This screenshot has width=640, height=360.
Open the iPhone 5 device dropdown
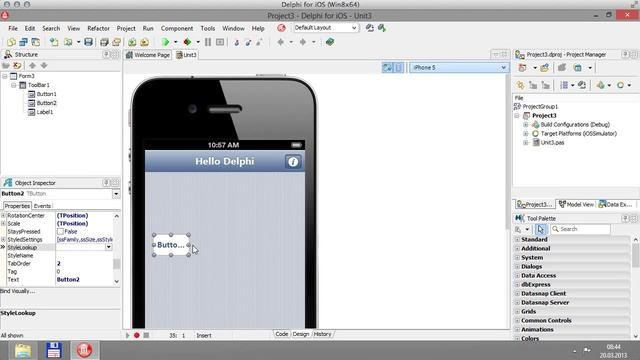pyautogui.click(x=503, y=68)
